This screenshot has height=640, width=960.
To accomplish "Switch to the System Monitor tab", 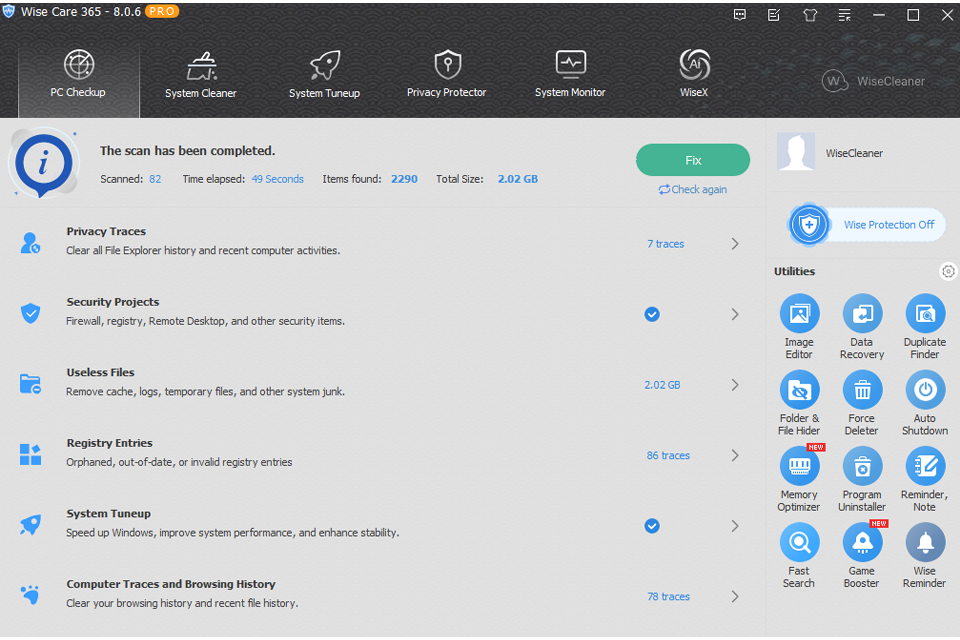I will 570,73.
